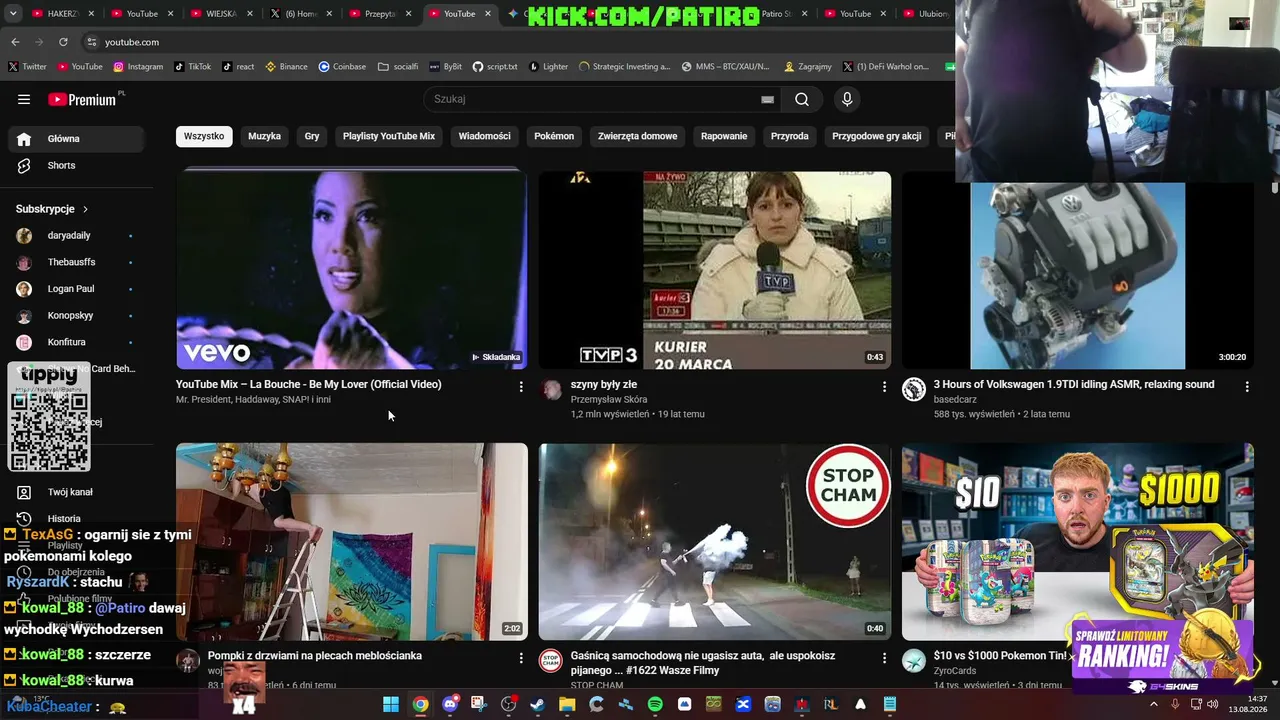This screenshot has height=720, width=1280.
Task: Open the script.txt GitHub bookmark
Action: (x=495, y=67)
